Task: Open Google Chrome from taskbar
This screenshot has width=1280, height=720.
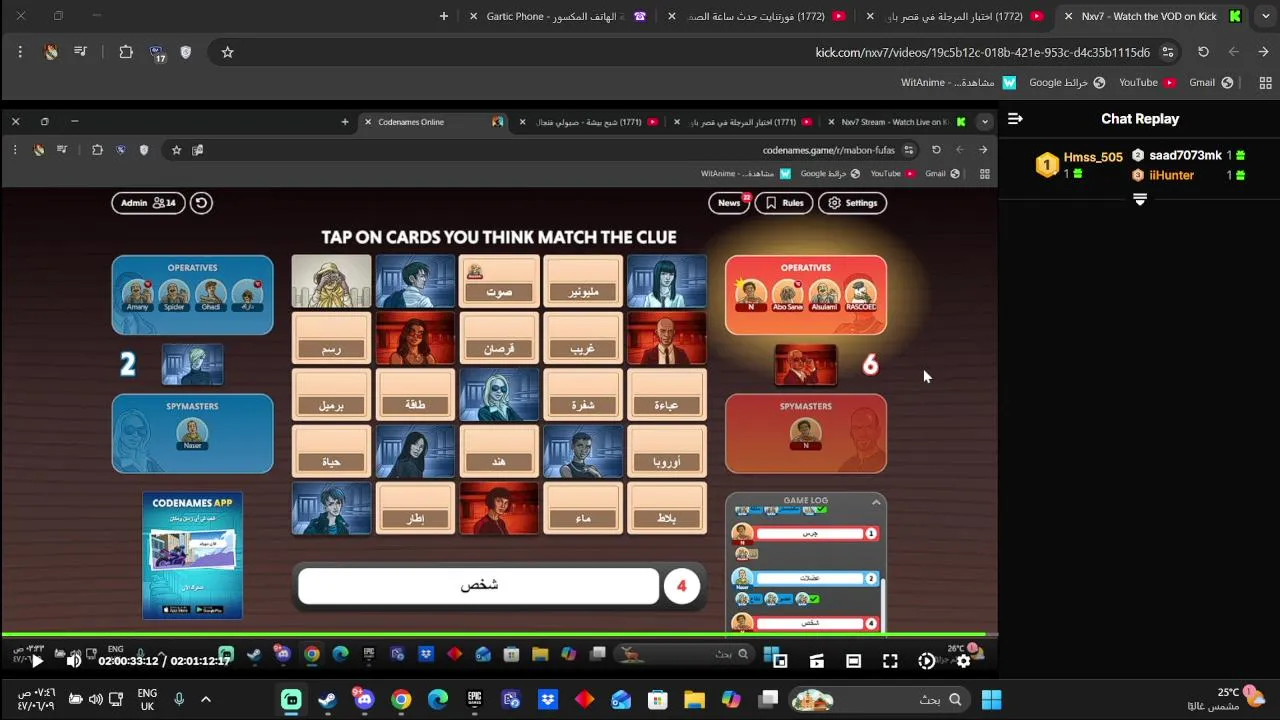Action: tap(401, 699)
